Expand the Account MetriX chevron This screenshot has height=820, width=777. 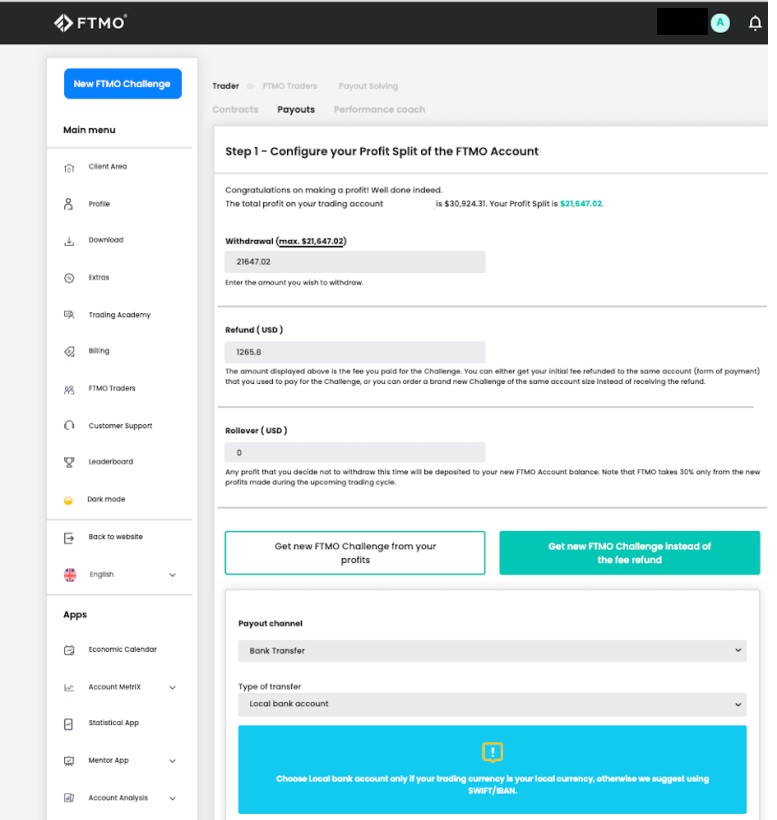(173, 688)
